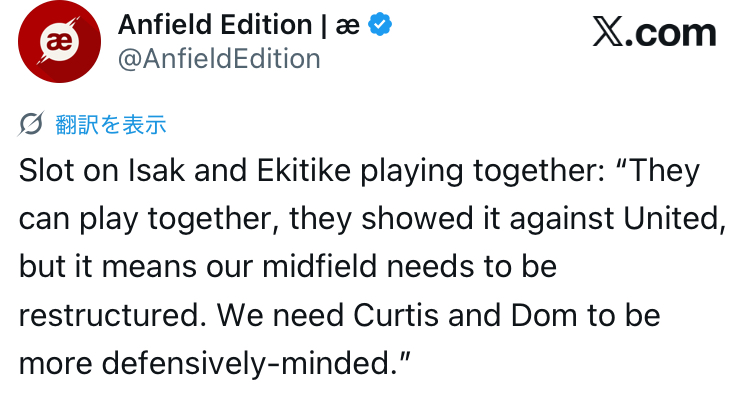Show the translation via 翻訳を表示
This screenshot has width=750, height=406.
click(110, 124)
